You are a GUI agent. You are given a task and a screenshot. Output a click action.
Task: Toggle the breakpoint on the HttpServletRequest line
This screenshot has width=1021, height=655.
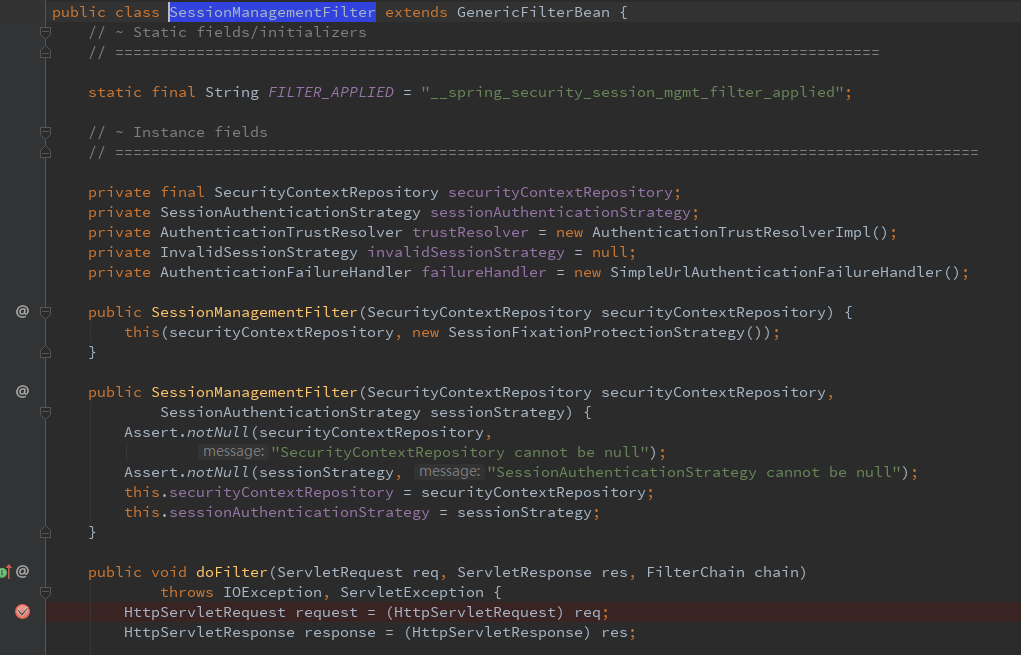[x=22, y=612]
